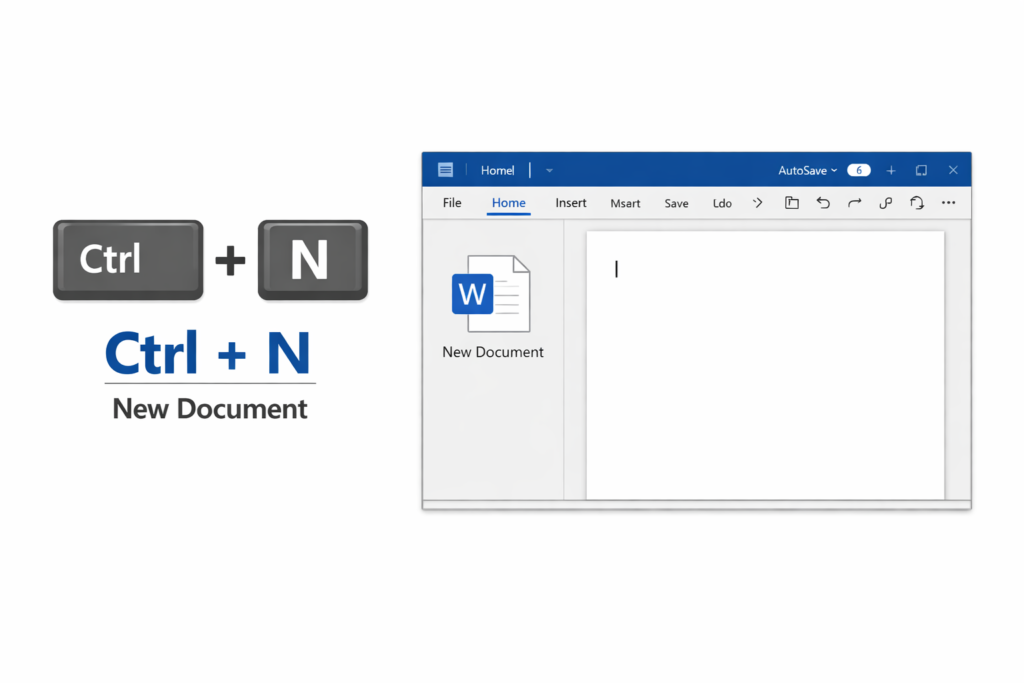Enable the pill toggle showing 6
The image size is (1024, 683).
(858, 169)
